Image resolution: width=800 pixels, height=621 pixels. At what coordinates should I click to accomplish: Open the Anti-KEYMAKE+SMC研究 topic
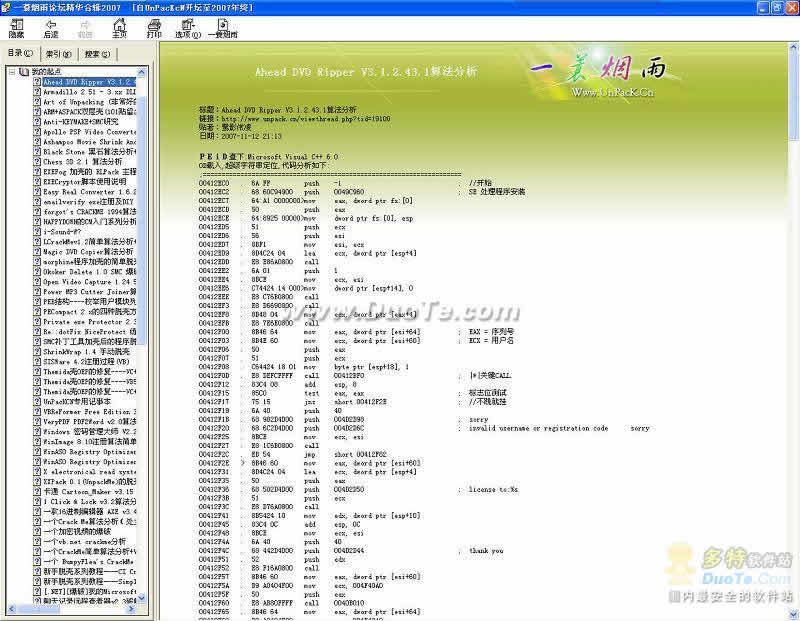81,122
